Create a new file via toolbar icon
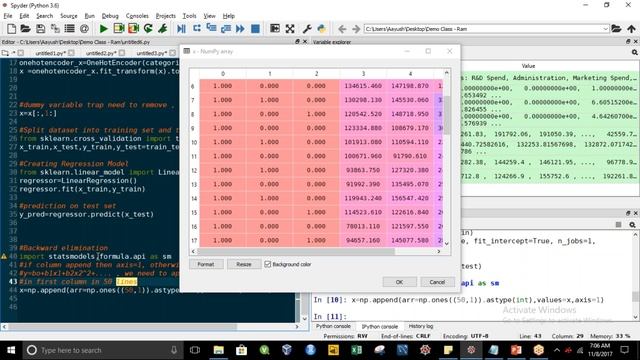Image resolution: width=640 pixels, height=360 pixels. pyautogui.click(x=11, y=29)
